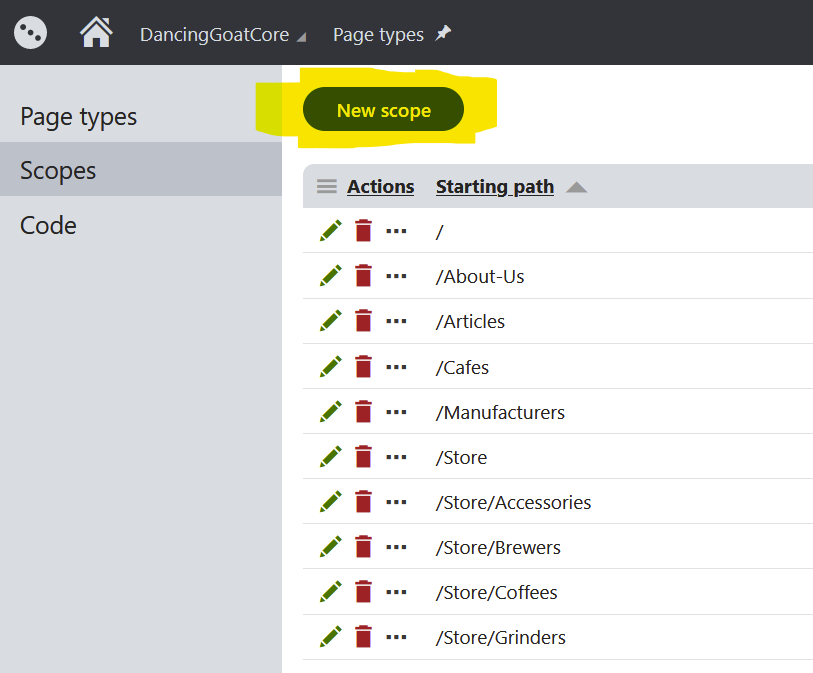Screen dimensions: 813x673
Task: Open more actions for /Articles
Action: [396, 321]
